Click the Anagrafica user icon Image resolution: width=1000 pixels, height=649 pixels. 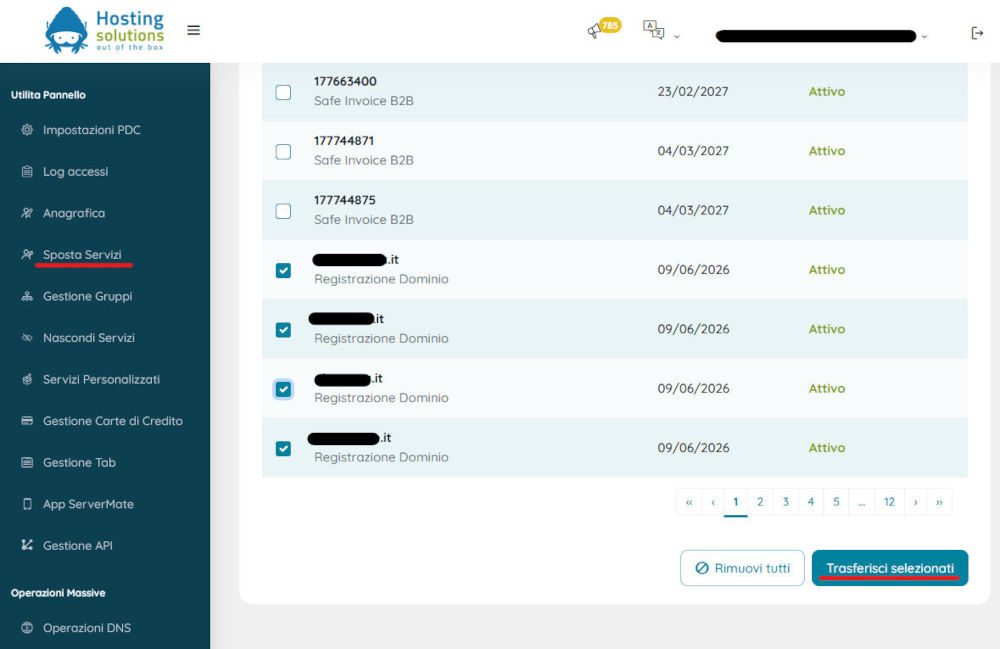[27, 212]
